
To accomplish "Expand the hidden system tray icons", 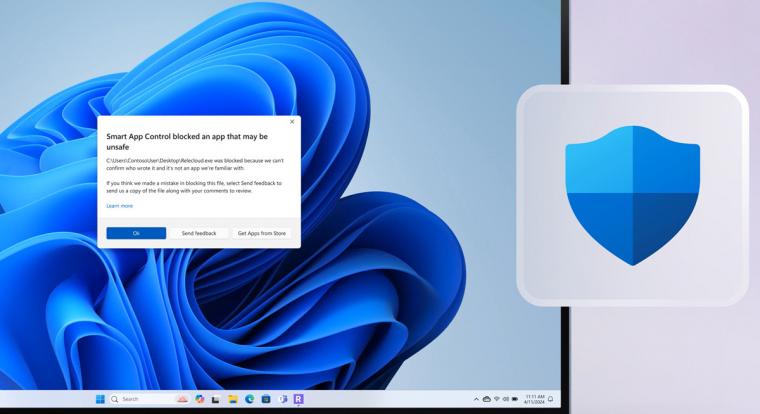I will click(476, 399).
